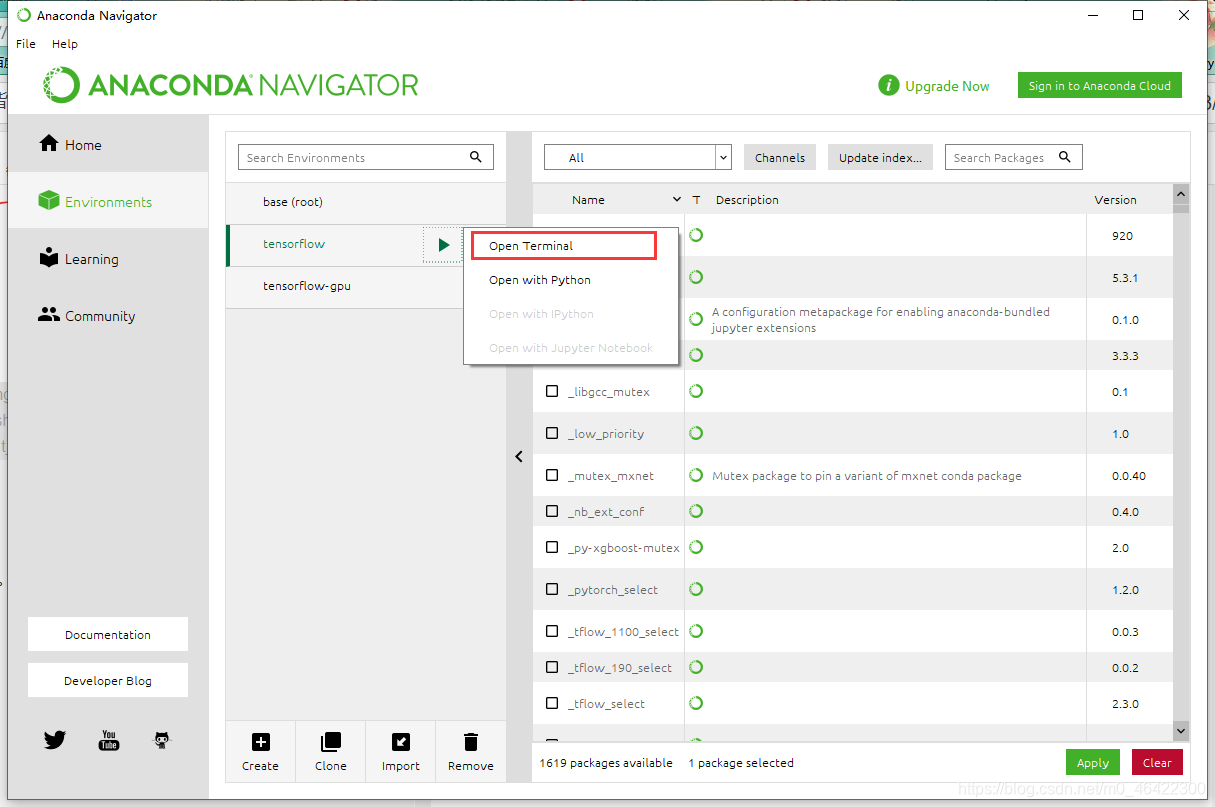Viewport: 1215px width, 807px height.
Task: Check the _nb_ext_conf package checkbox
Action: 552,511
